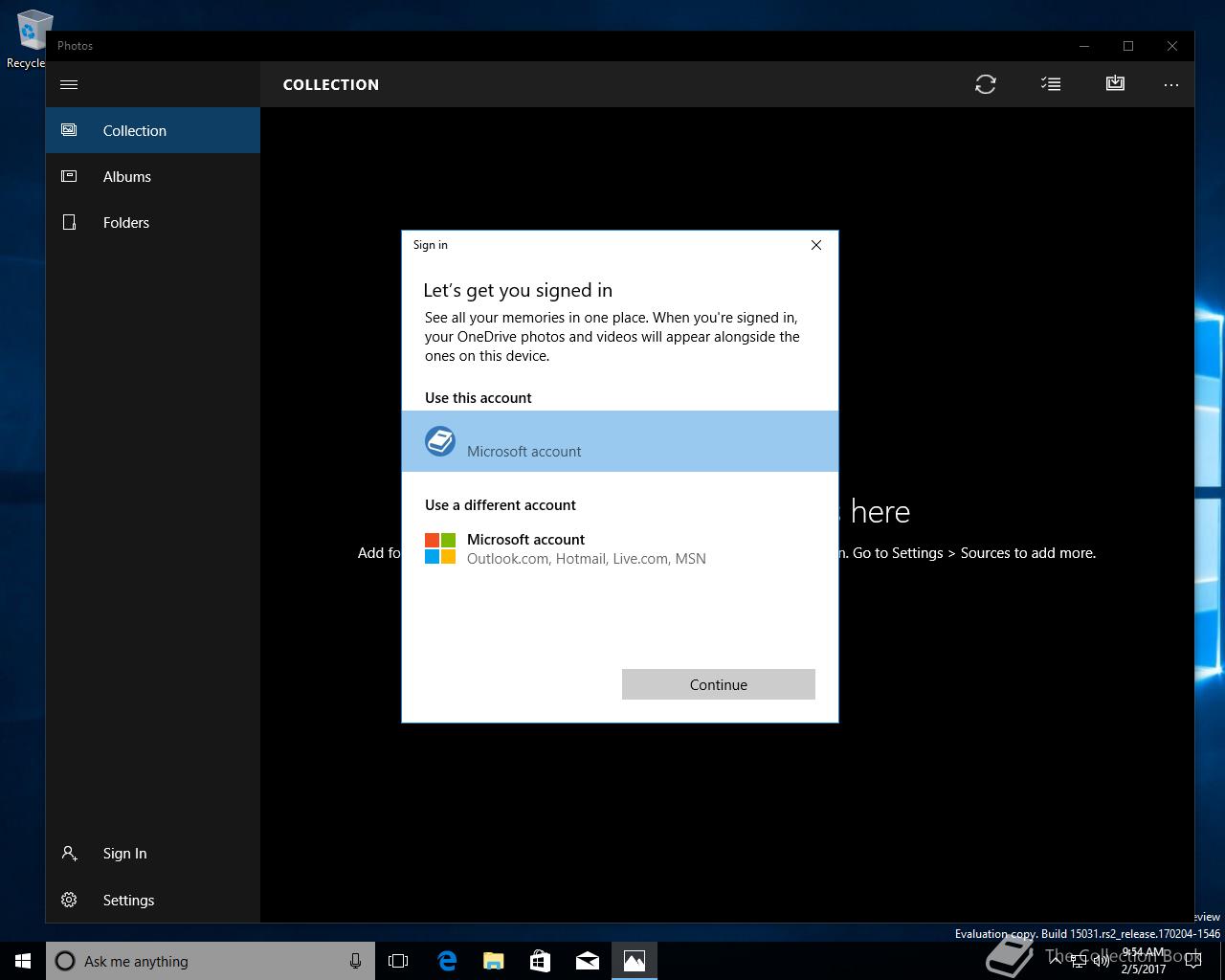
Task: Open Albums in the sidebar
Action: (x=153, y=176)
